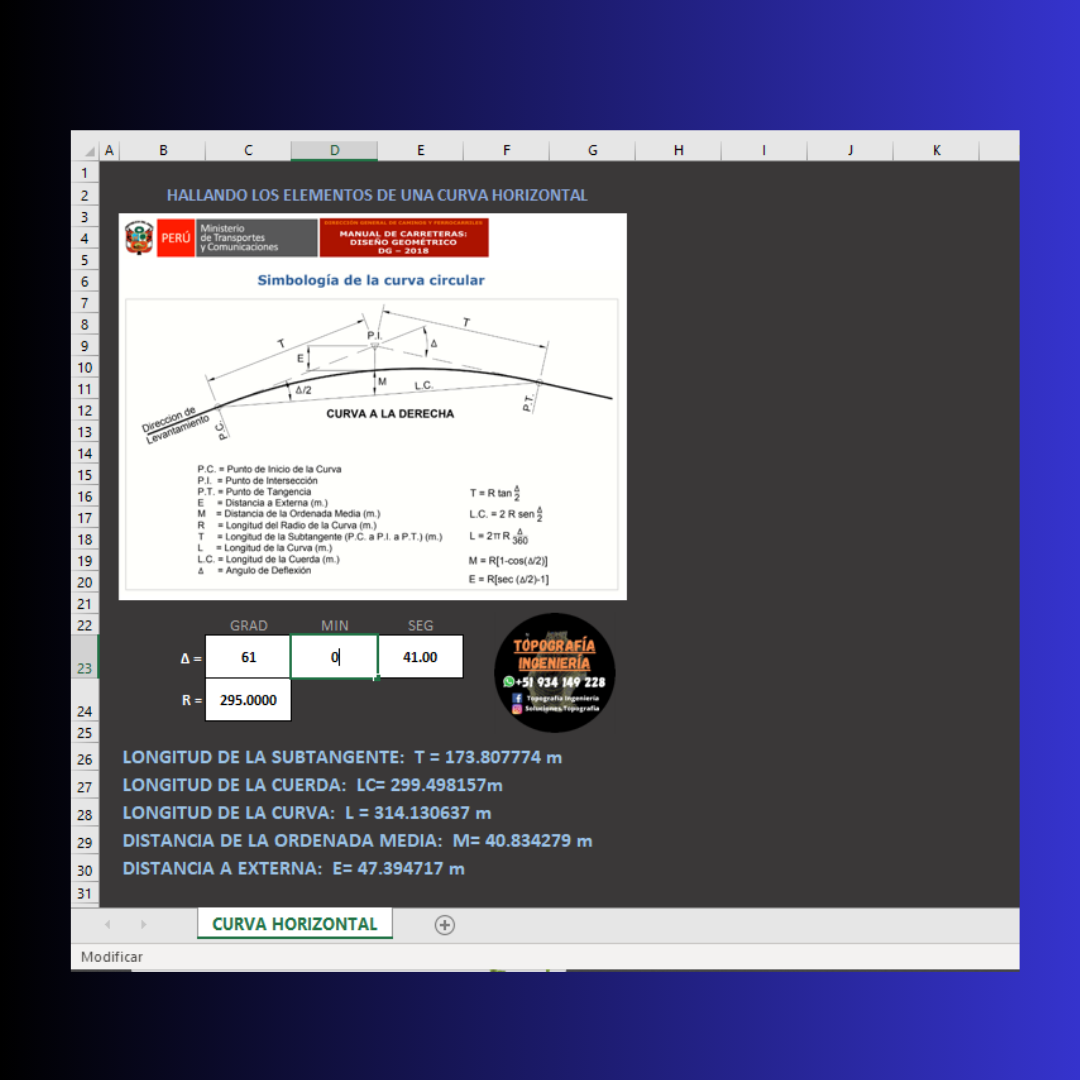This screenshot has width=1080, height=1080.
Task: Click the next sheet navigation arrow
Action: tap(143, 925)
